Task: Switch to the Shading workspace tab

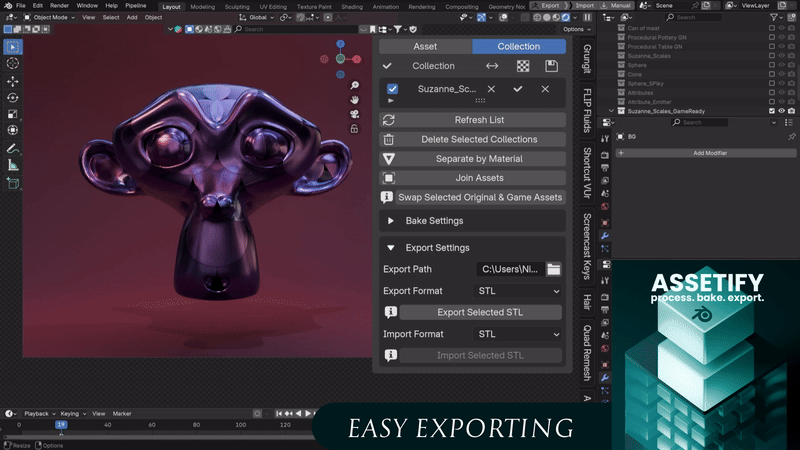Action: 352,7
